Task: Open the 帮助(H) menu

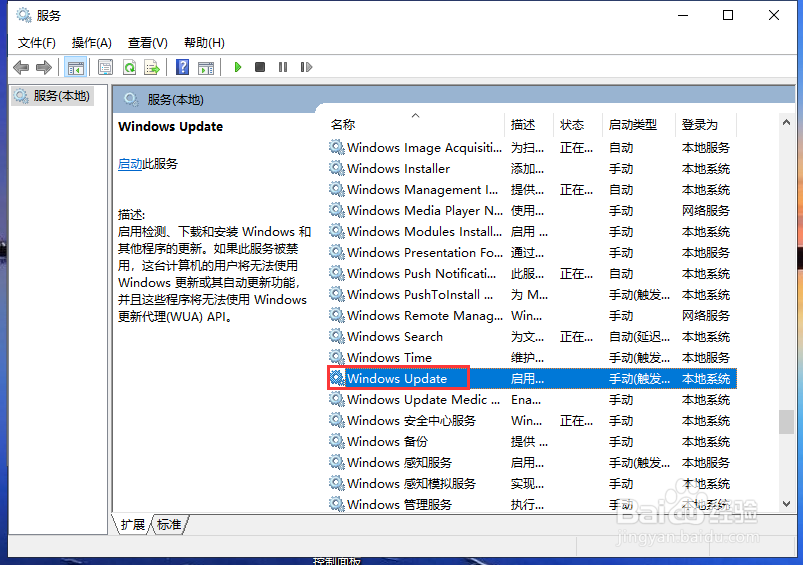Action: pos(204,43)
